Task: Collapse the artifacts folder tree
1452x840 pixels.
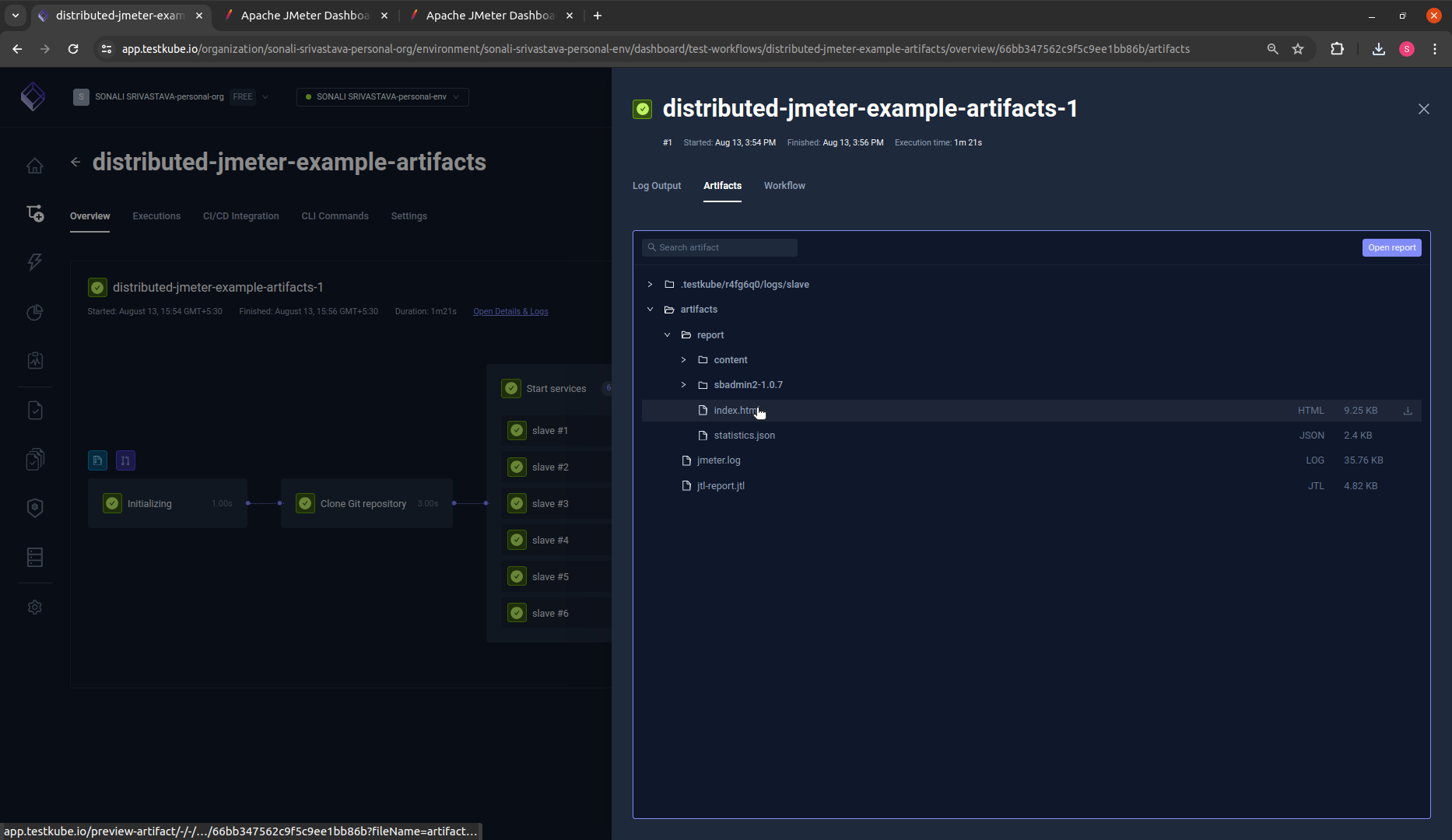Action: coord(651,309)
